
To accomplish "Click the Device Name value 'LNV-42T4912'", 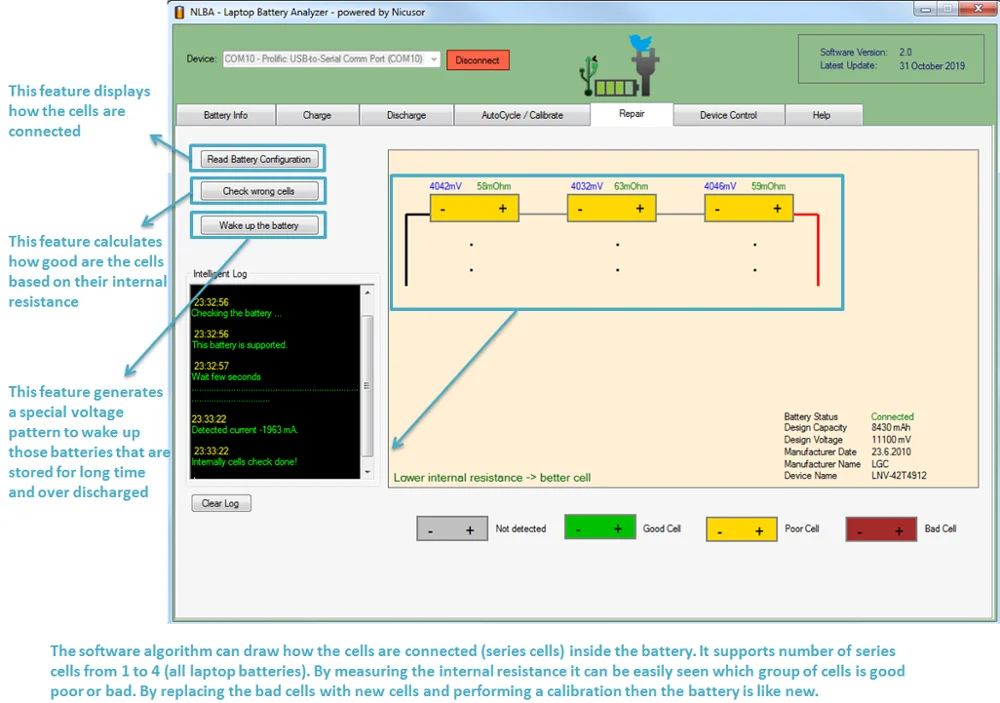I will [899, 475].
